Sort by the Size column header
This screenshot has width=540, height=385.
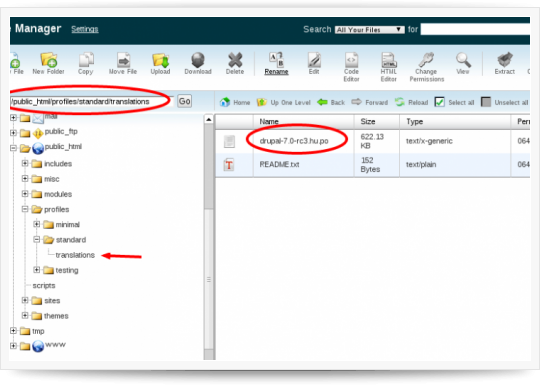click(x=377, y=122)
